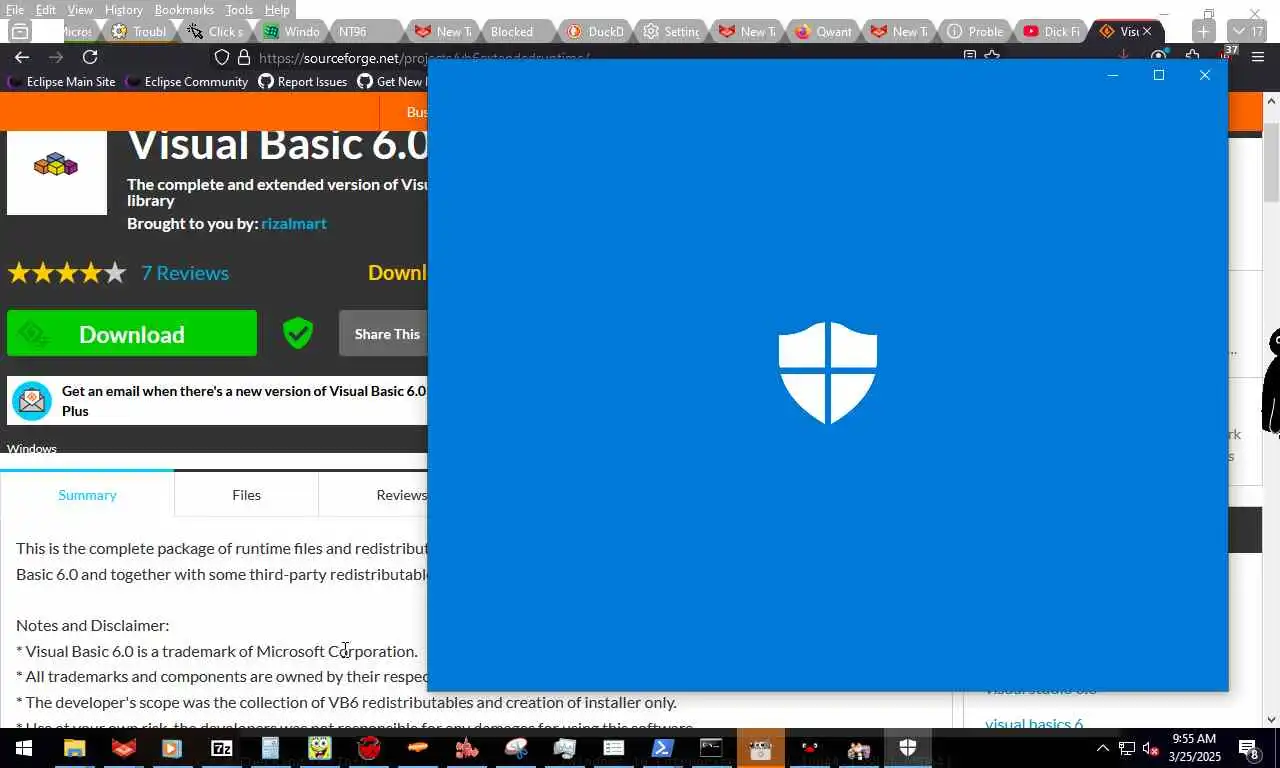Switch to the Qwant tab
Image resolution: width=1280 pixels, height=768 pixels.
pos(824,31)
